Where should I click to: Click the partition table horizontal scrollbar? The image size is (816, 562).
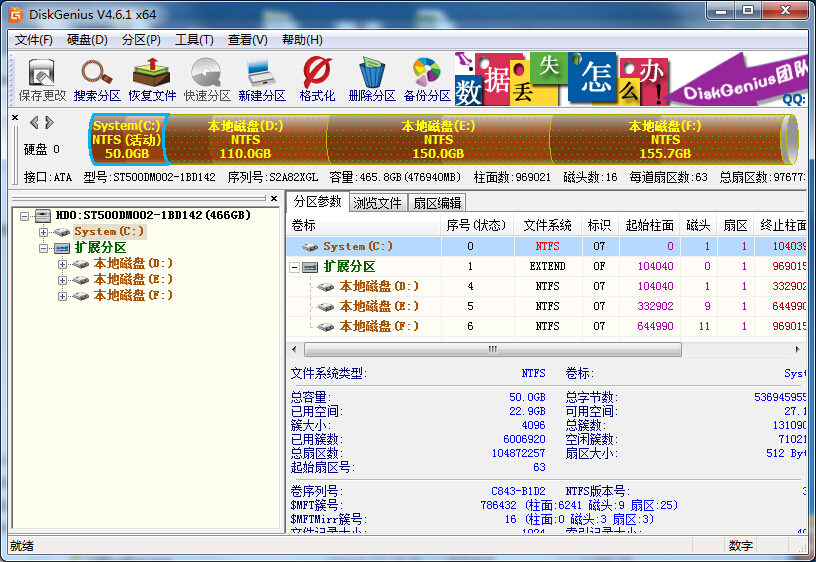pyautogui.click(x=490, y=350)
